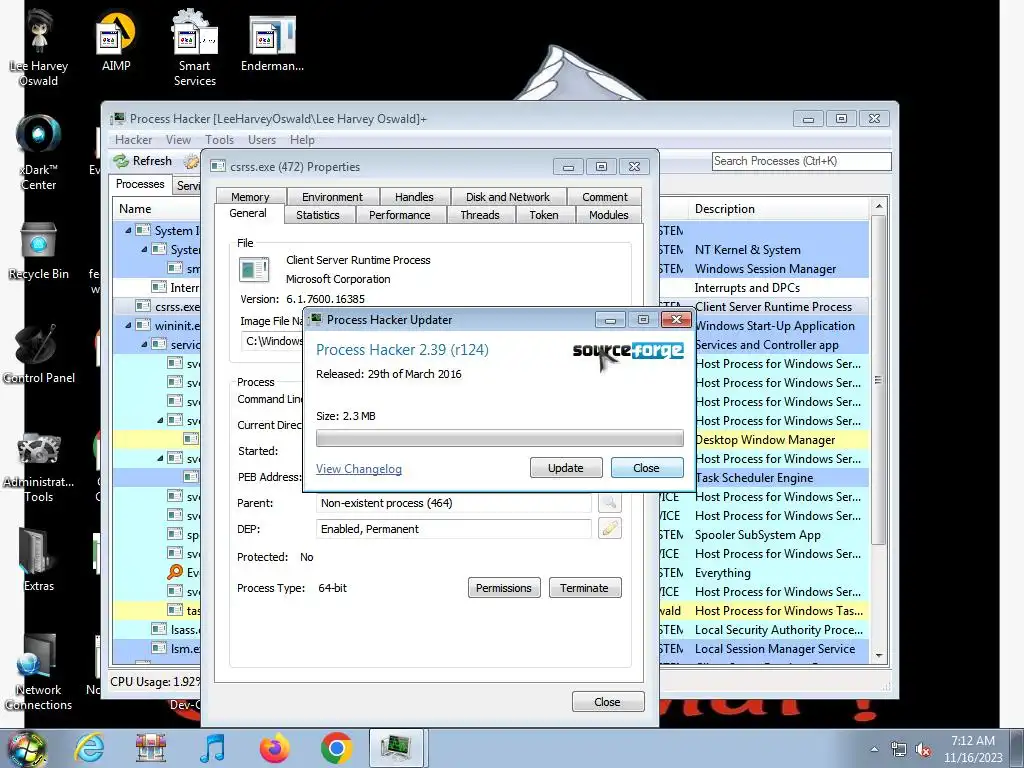Open the View Changelog link
This screenshot has height=768, width=1024.
[359, 469]
